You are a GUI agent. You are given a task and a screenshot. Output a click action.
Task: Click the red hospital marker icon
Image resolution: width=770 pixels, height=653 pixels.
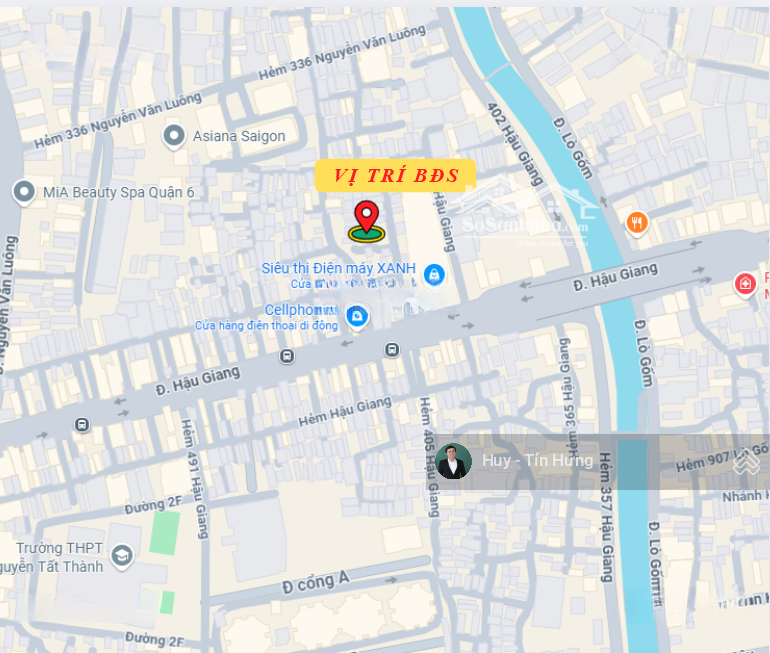tap(745, 284)
